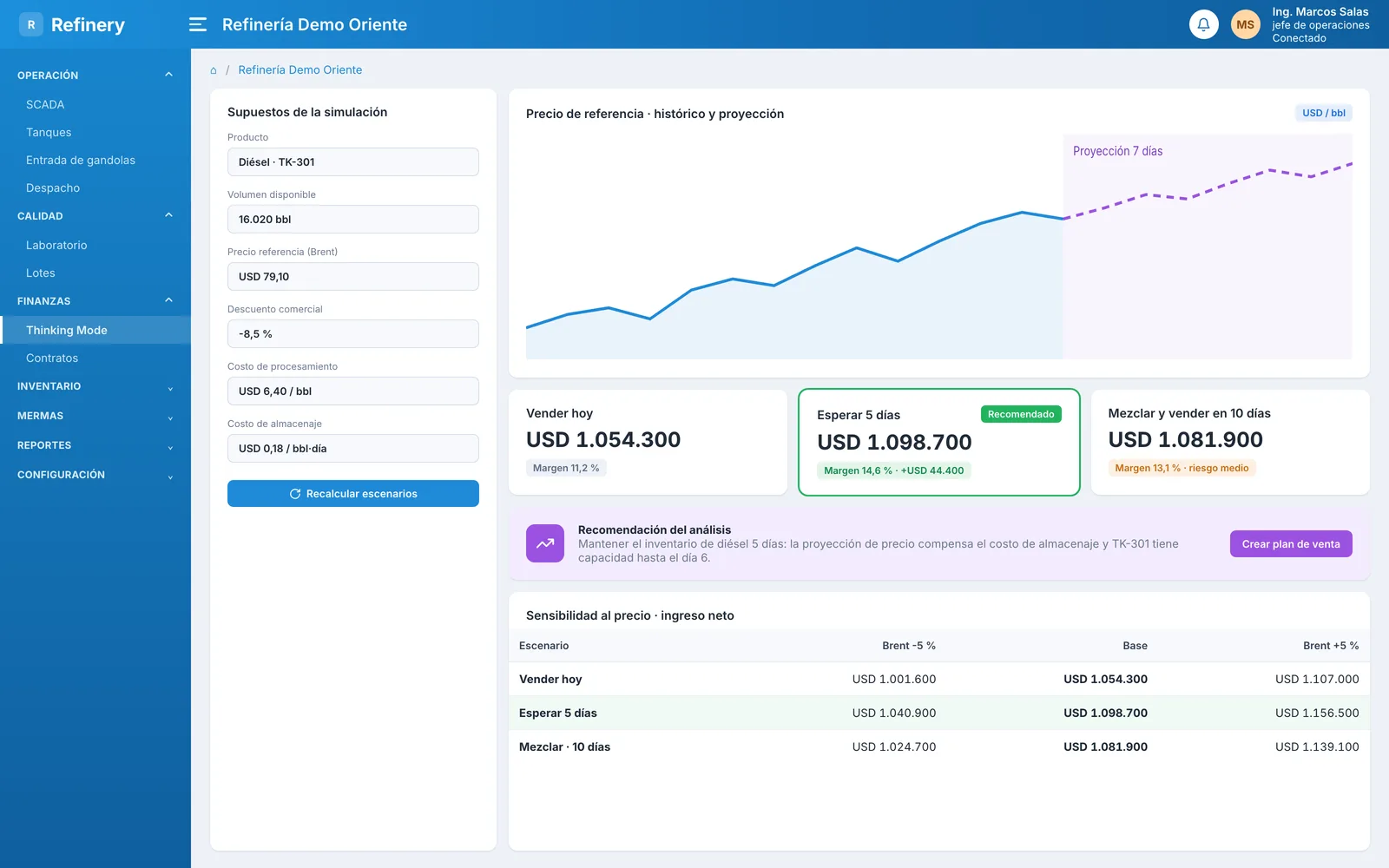The image size is (1389, 868).
Task: Open Laboratorio page
Action: [x=95, y=245]
